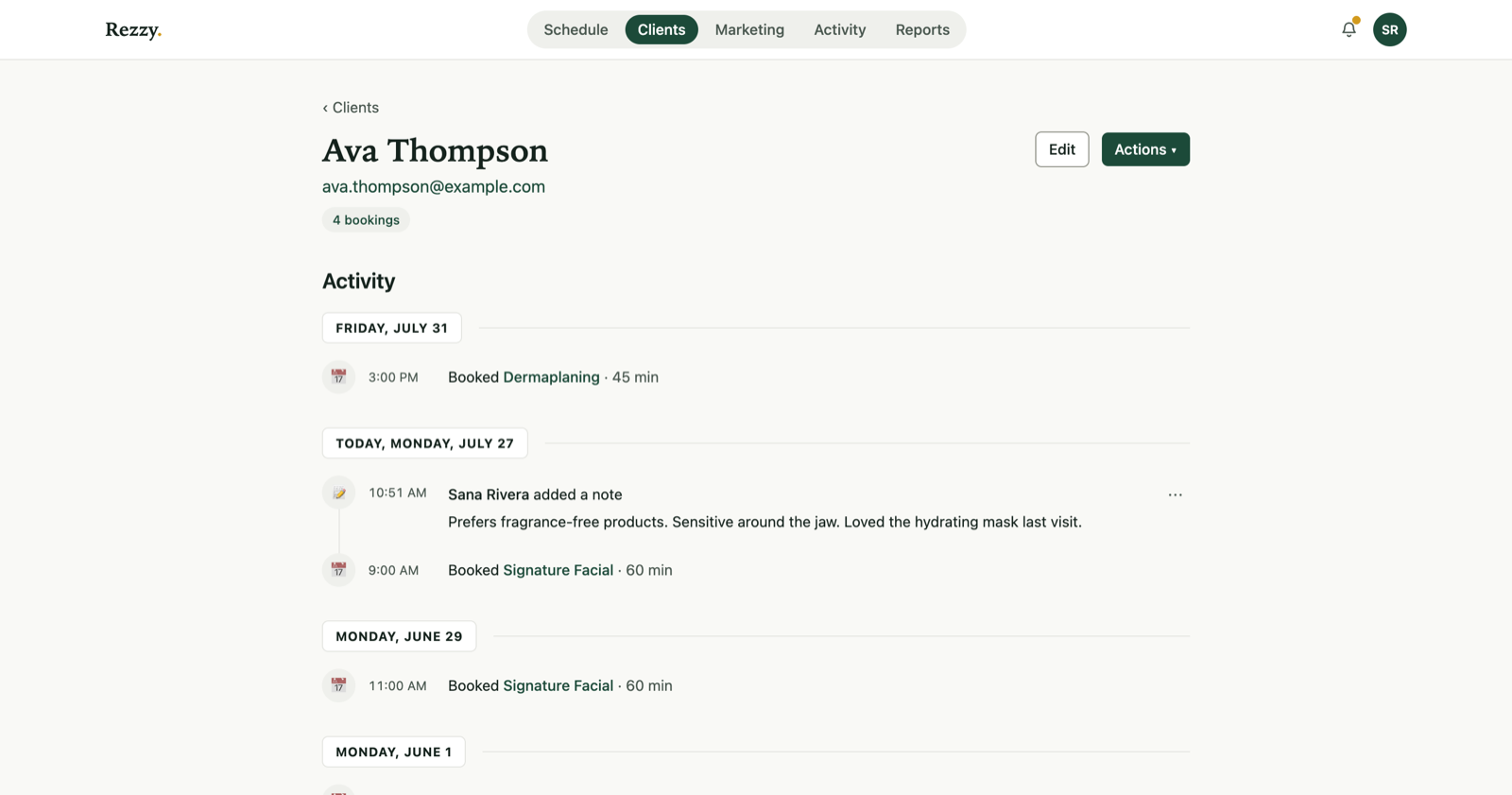This screenshot has width=1512, height=795.
Task: Go to the Activity tab
Action: point(839,29)
